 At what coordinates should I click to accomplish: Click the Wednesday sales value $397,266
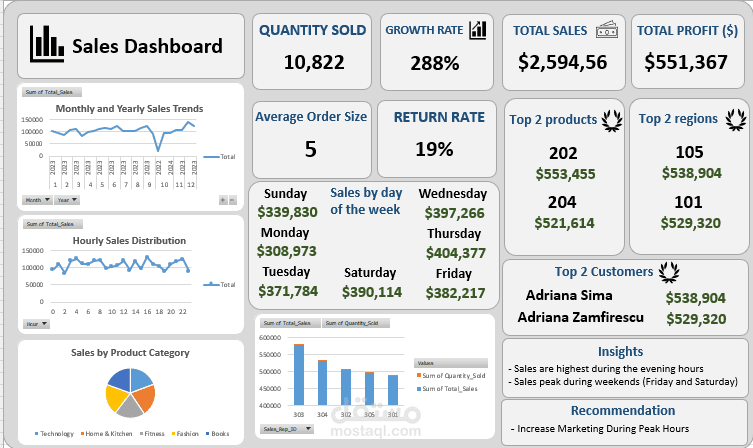click(x=454, y=213)
